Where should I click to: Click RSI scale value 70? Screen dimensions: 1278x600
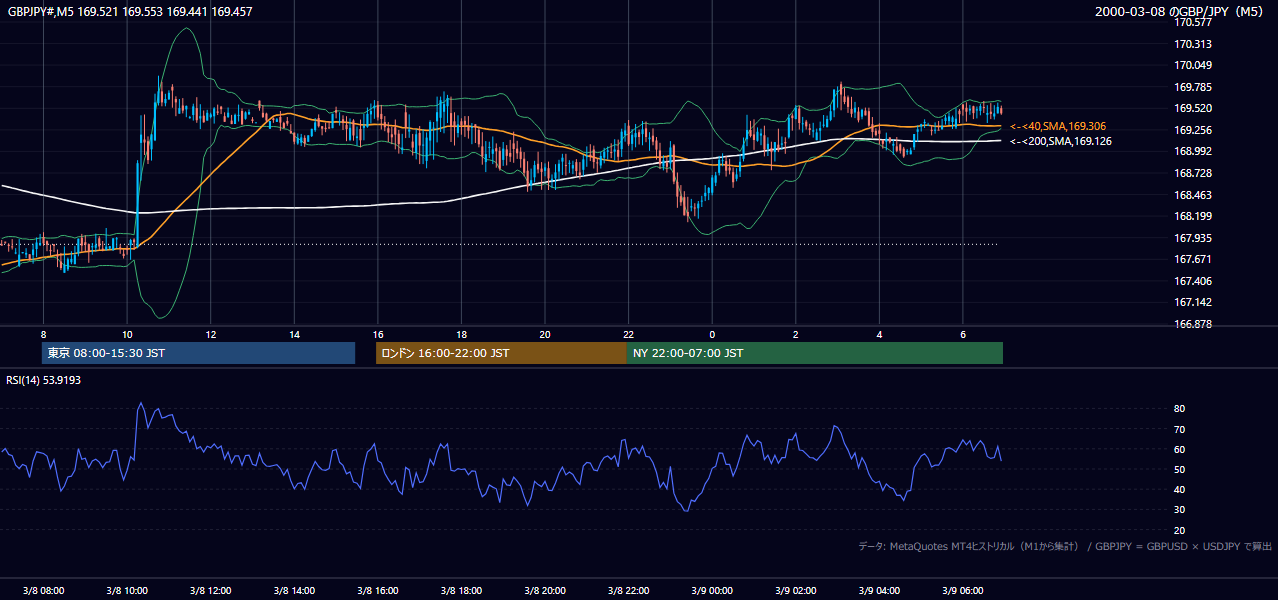1180,429
